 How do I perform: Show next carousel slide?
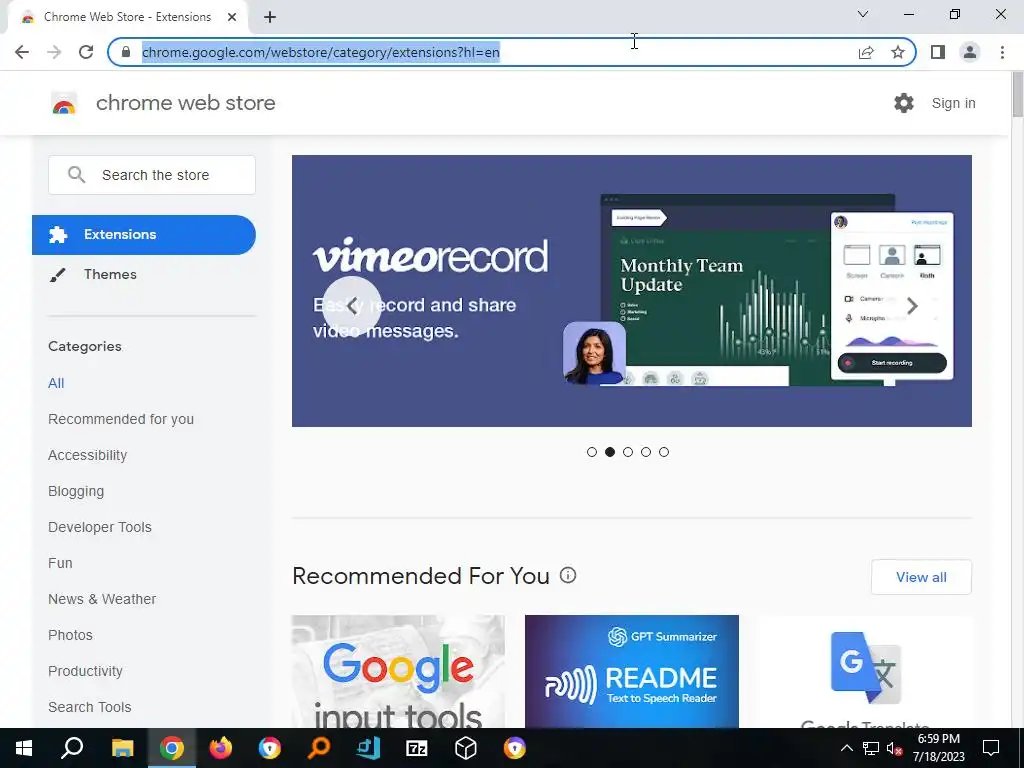point(912,306)
